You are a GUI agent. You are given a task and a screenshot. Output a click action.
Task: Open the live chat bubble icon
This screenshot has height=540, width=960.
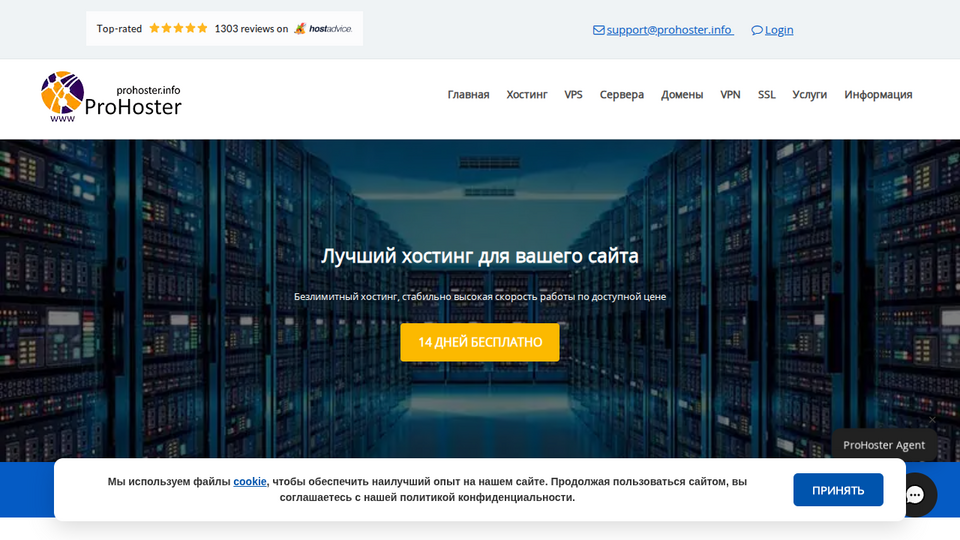coord(915,495)
